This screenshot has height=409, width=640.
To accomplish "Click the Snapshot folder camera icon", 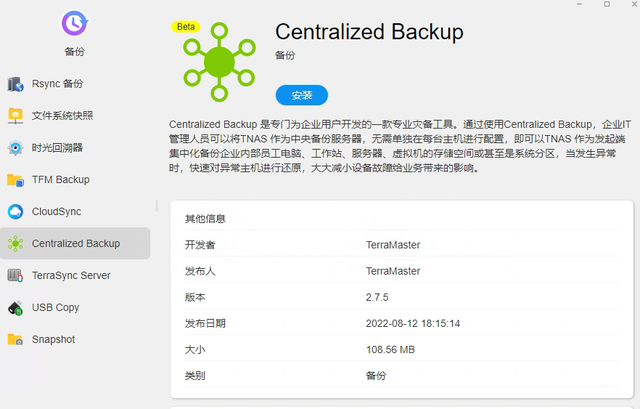I will [16, 340].
